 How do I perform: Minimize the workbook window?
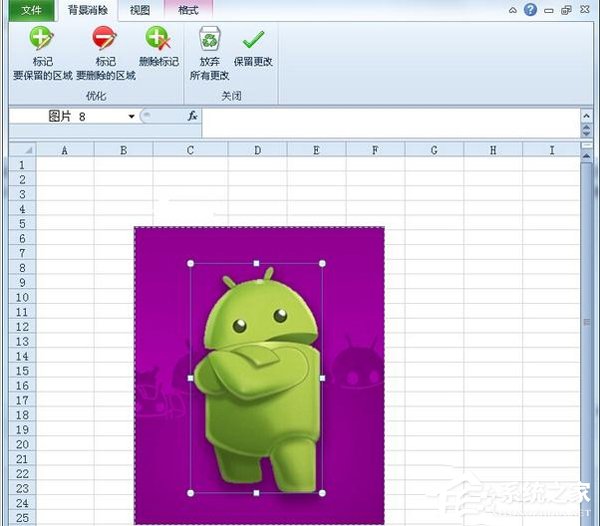click(548, 11)
